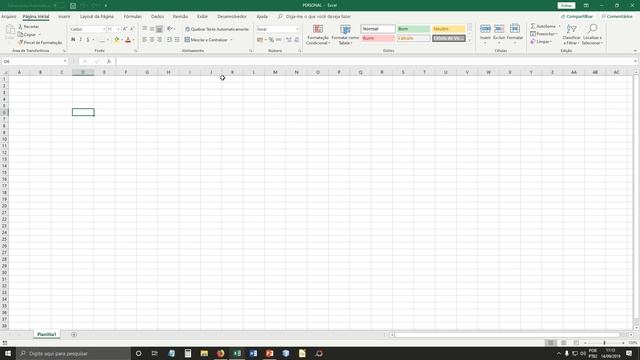The image size is (640, 360).
Task: Click the decrease indent icon
Action: (x=169, y=40)
